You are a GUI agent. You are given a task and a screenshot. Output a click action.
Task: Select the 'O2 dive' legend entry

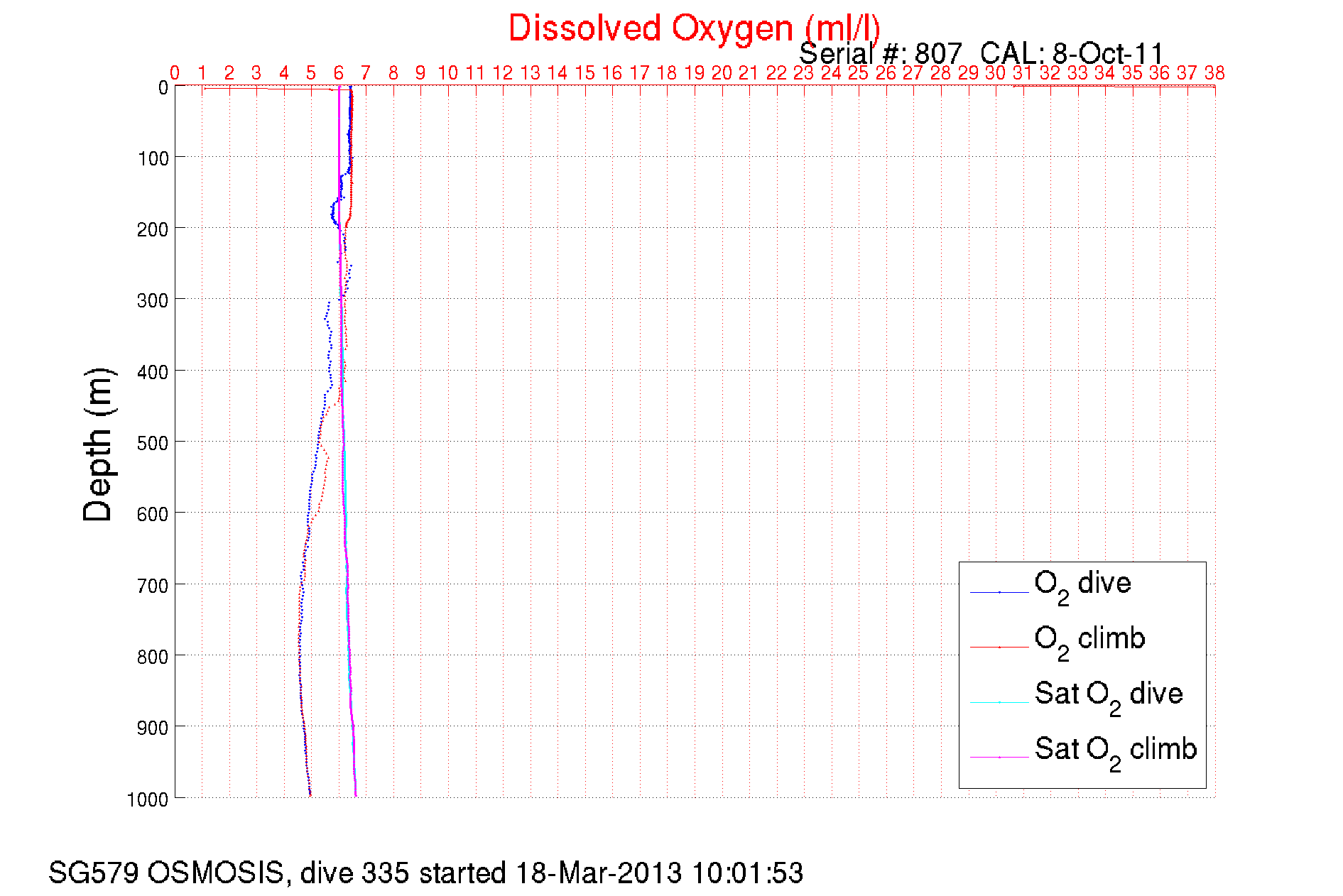(1082, 587)
